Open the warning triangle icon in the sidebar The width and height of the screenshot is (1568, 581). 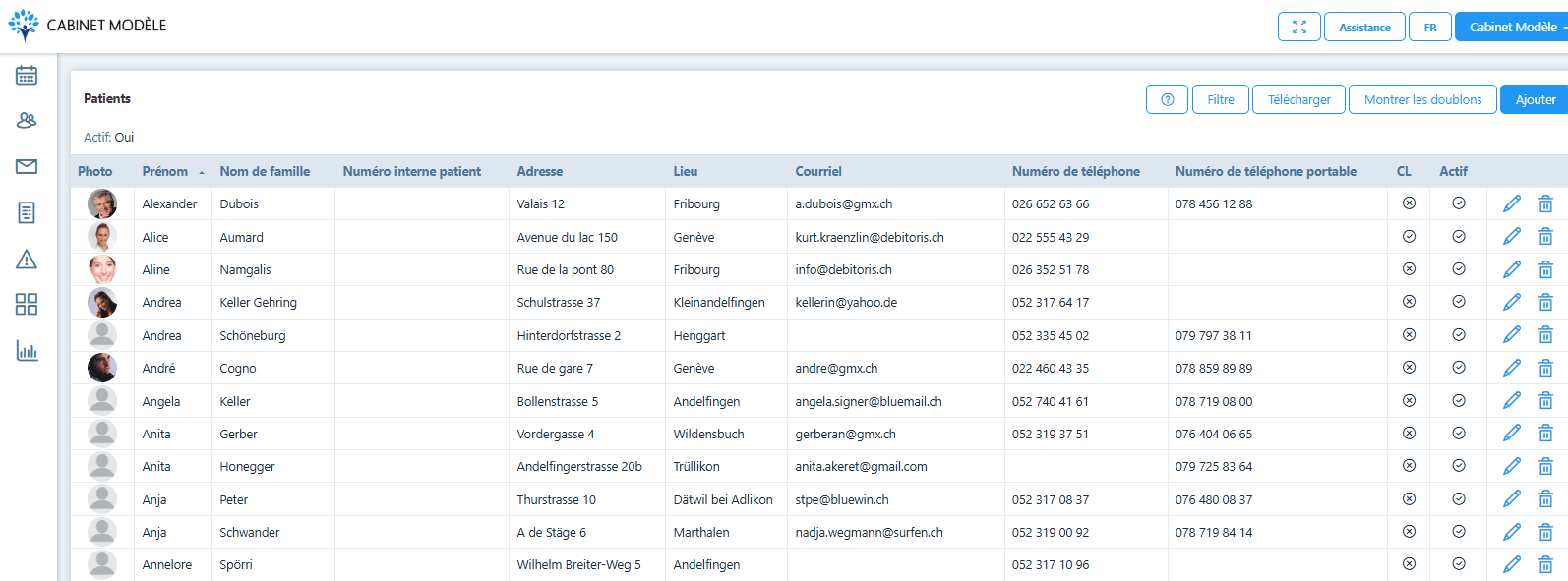[27, 259]
